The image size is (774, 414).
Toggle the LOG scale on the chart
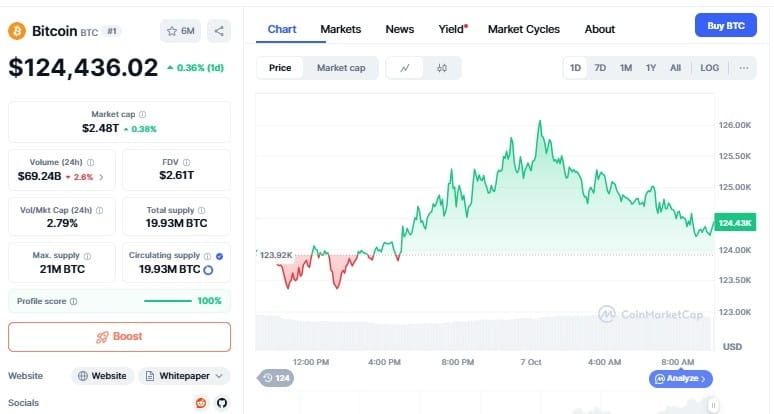709,68
